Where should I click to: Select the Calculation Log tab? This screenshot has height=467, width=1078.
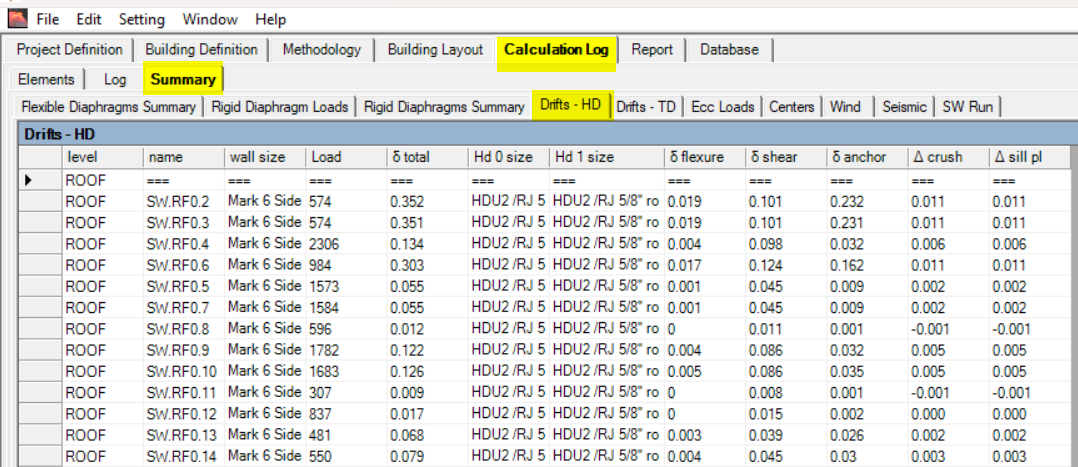[x=556, y=50]
